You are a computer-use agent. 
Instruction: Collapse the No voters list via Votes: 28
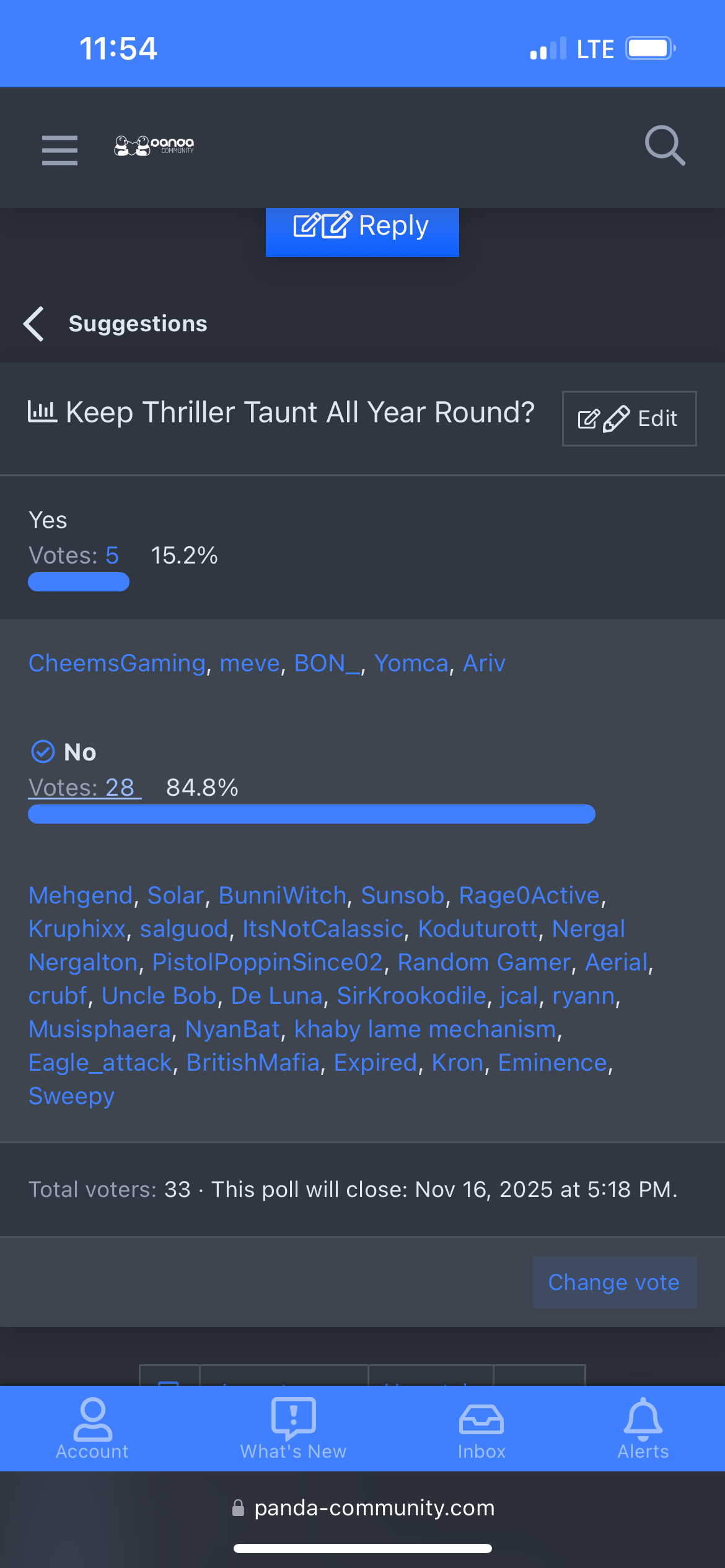tap(84, 788)
